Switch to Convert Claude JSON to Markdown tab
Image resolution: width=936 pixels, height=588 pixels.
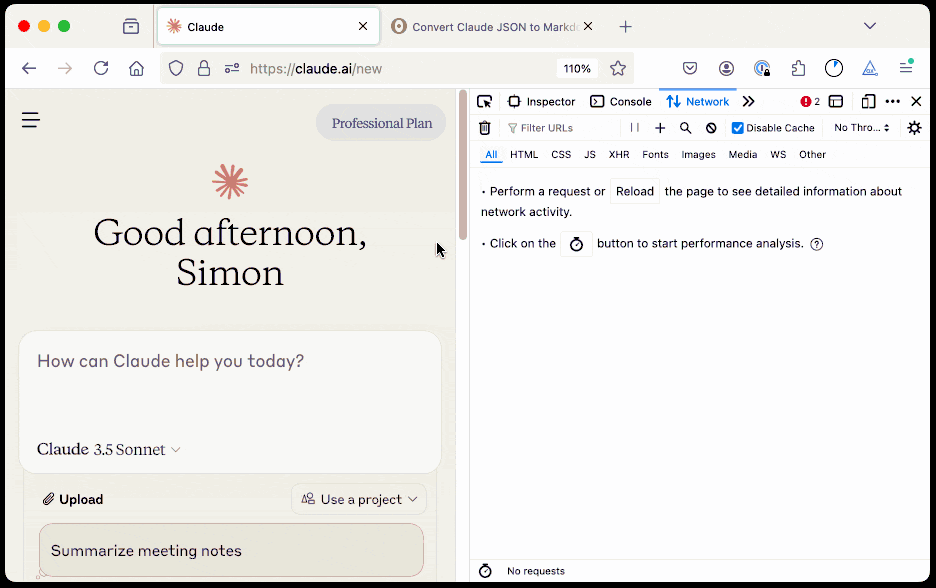pyautogui.click(x=485, y=27)
